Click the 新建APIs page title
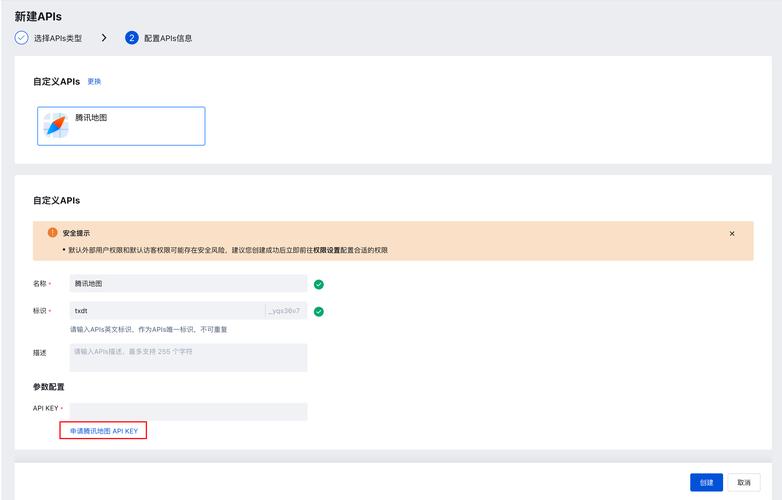The image size is (782, 500). pyautogui.click(x=38, y=16)
